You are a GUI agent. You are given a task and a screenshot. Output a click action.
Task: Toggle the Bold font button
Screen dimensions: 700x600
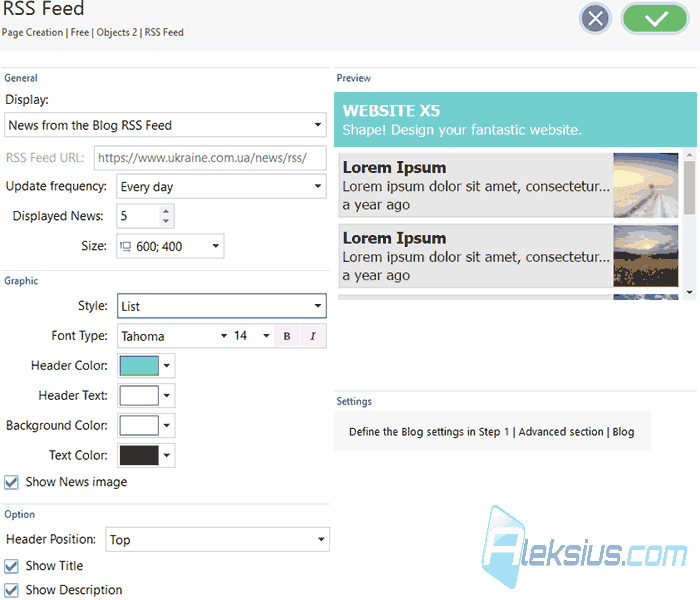click(287, 336)
